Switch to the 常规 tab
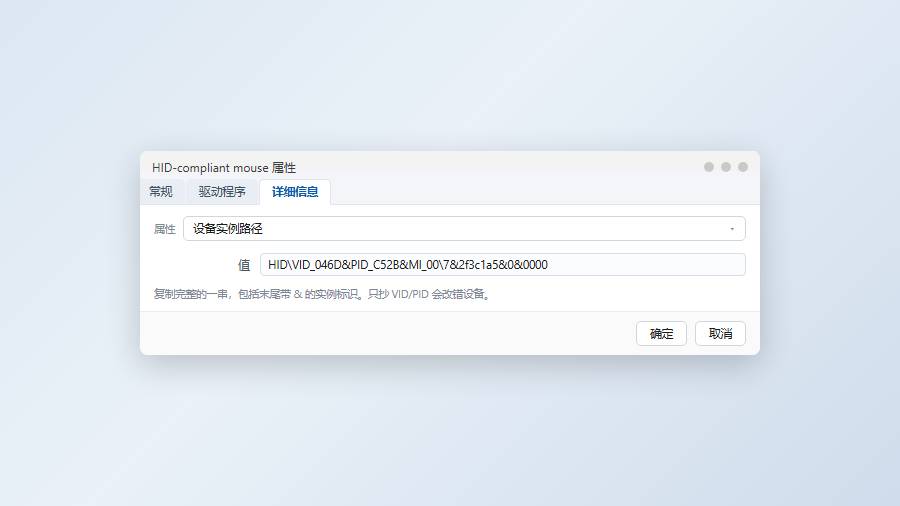Image resolution: width=900 pixels, height=506 pixels. click(161, 192)
